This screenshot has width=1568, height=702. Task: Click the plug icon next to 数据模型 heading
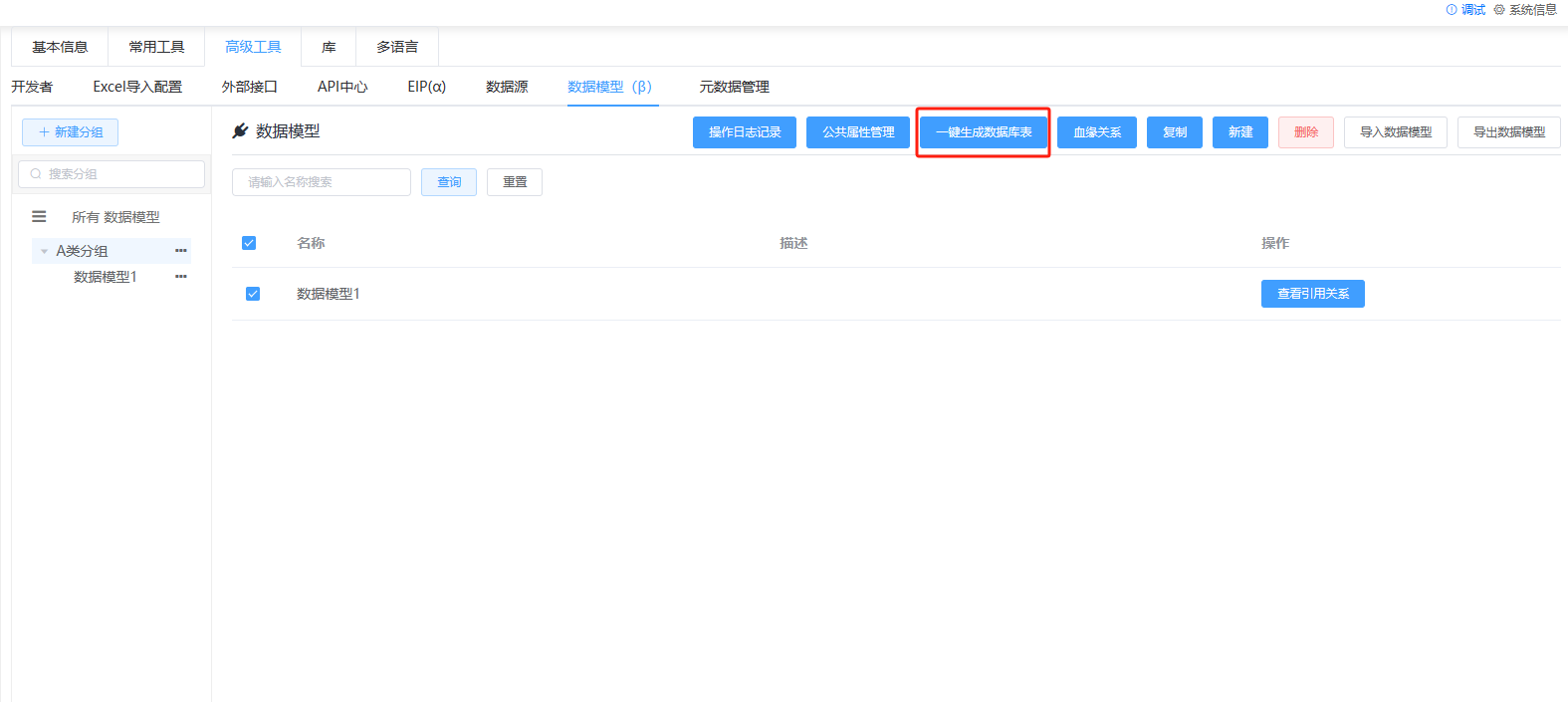(x=240, y=131)
